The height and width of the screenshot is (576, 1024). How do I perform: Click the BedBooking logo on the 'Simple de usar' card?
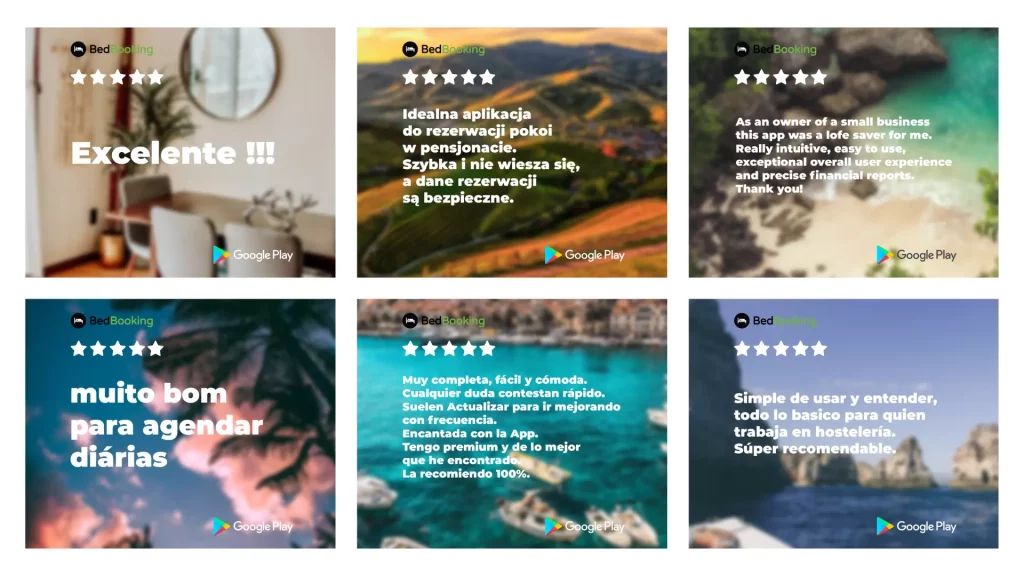click(775, 321)
